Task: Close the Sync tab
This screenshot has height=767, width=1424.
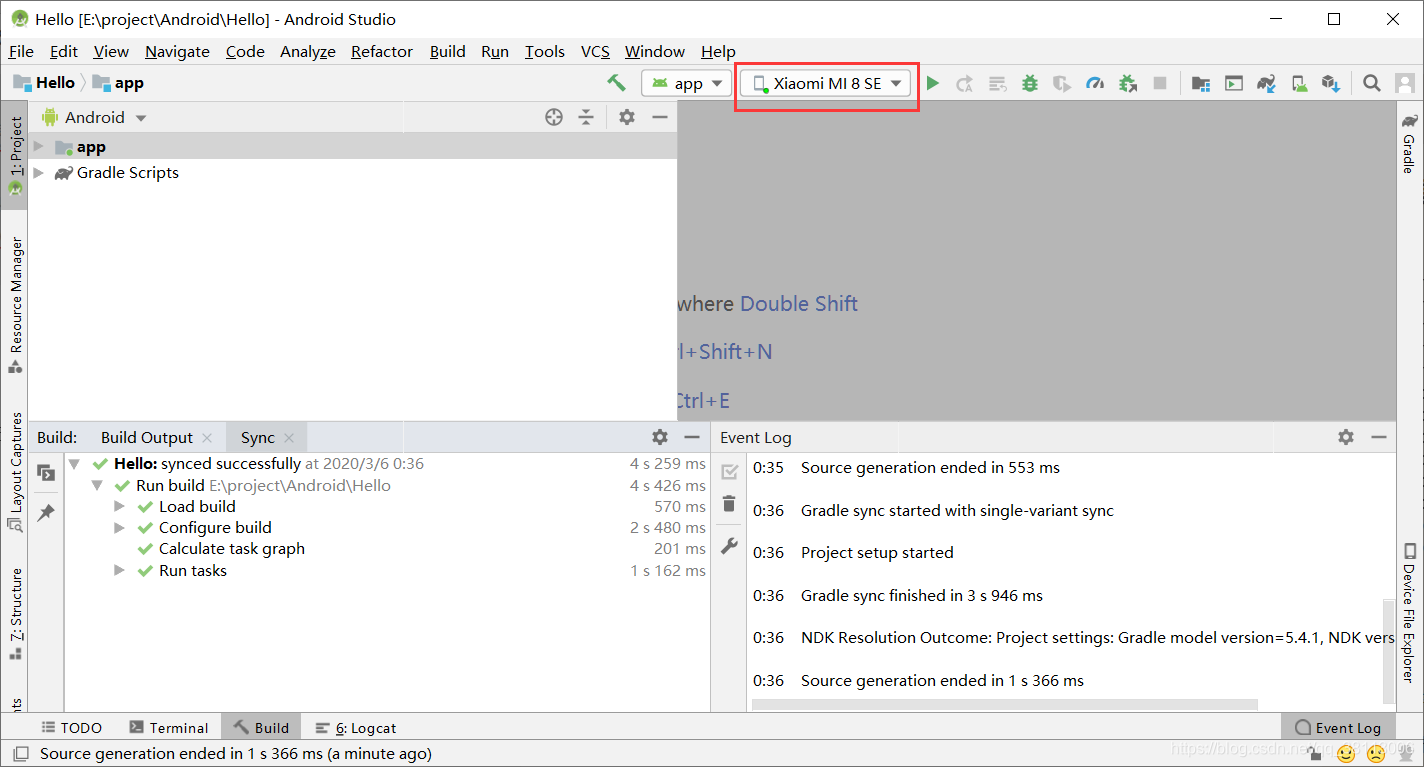Action: click(x=289, y=438)
